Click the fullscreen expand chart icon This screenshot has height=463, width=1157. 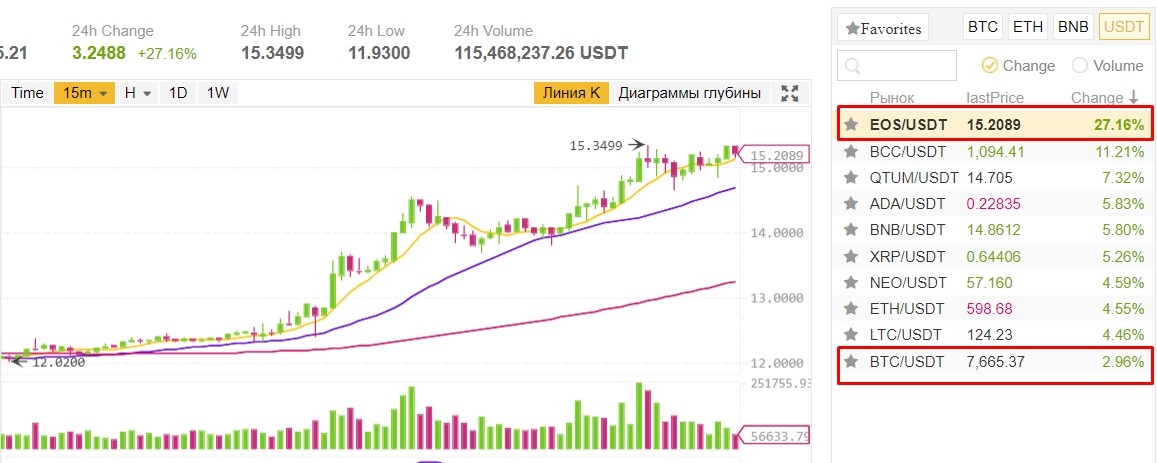(790, 93)
